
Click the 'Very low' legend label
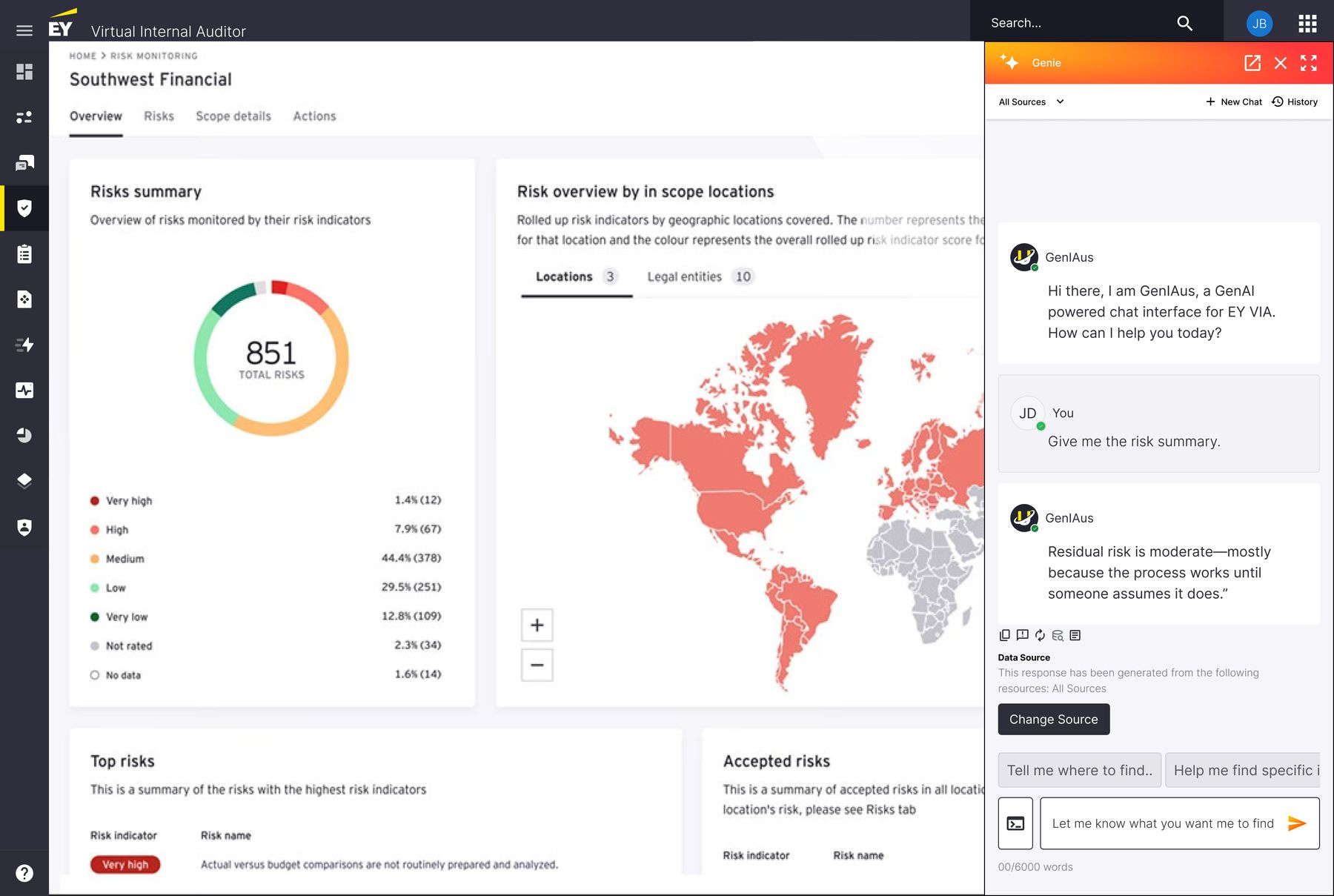tap(127, 617)
